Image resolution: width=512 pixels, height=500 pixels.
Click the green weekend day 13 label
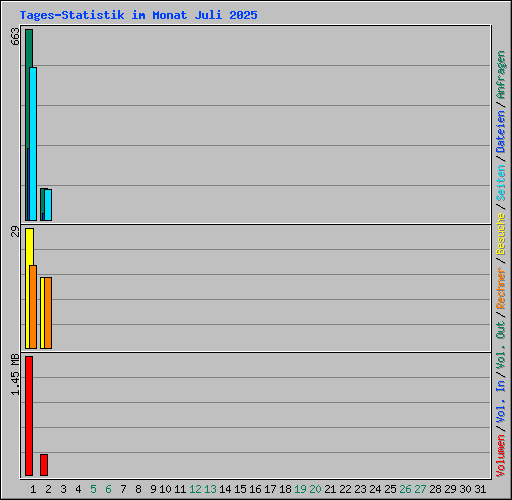pyautogui.click(x=210, y=489)
